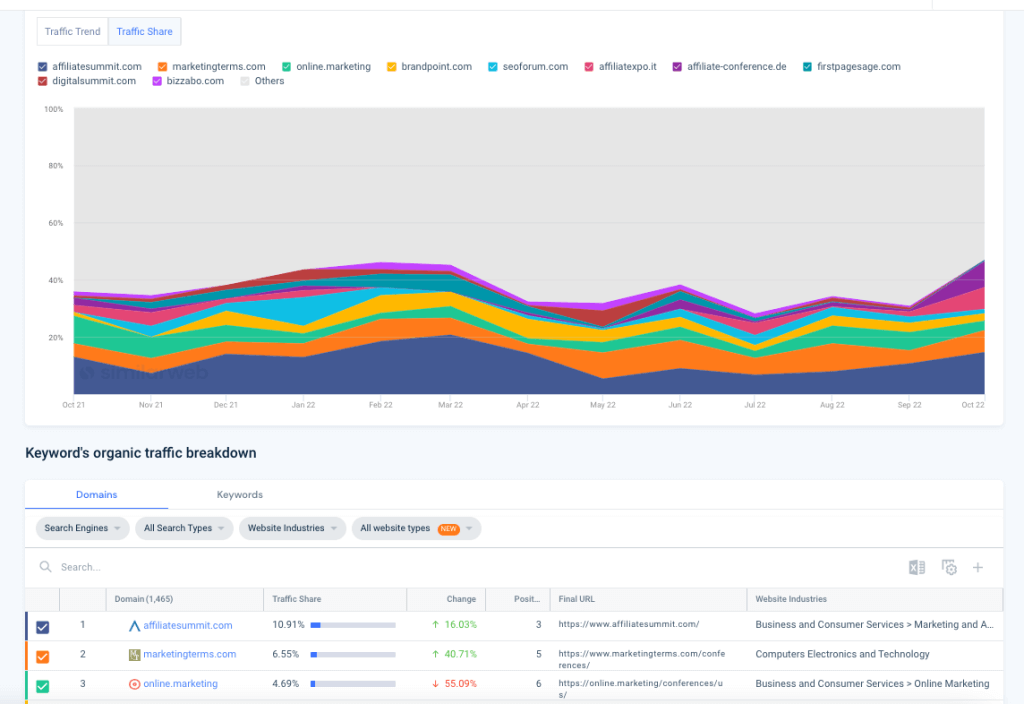The width and height of the screenshot is (1024, 704).
Task: Toggle the affiliatesummit.com legend checkbox
Action: click(x=42, y=66)
